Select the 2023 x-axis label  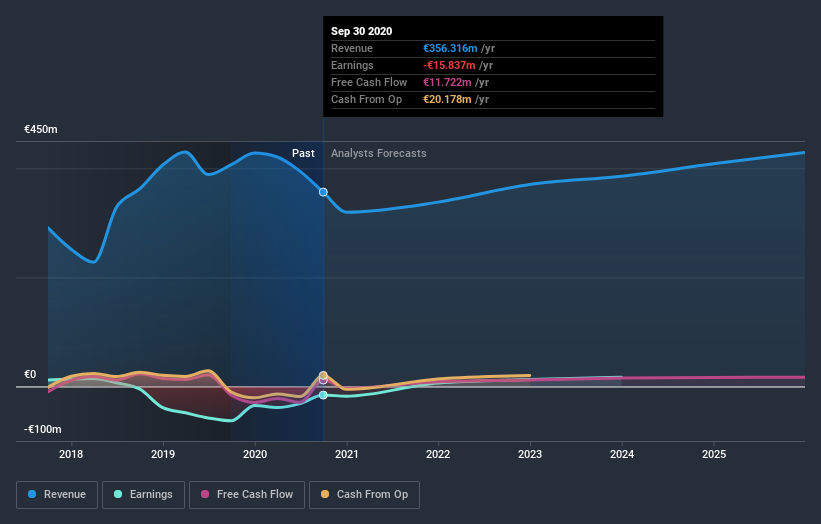pyautogui.click(x=530, y=454)
